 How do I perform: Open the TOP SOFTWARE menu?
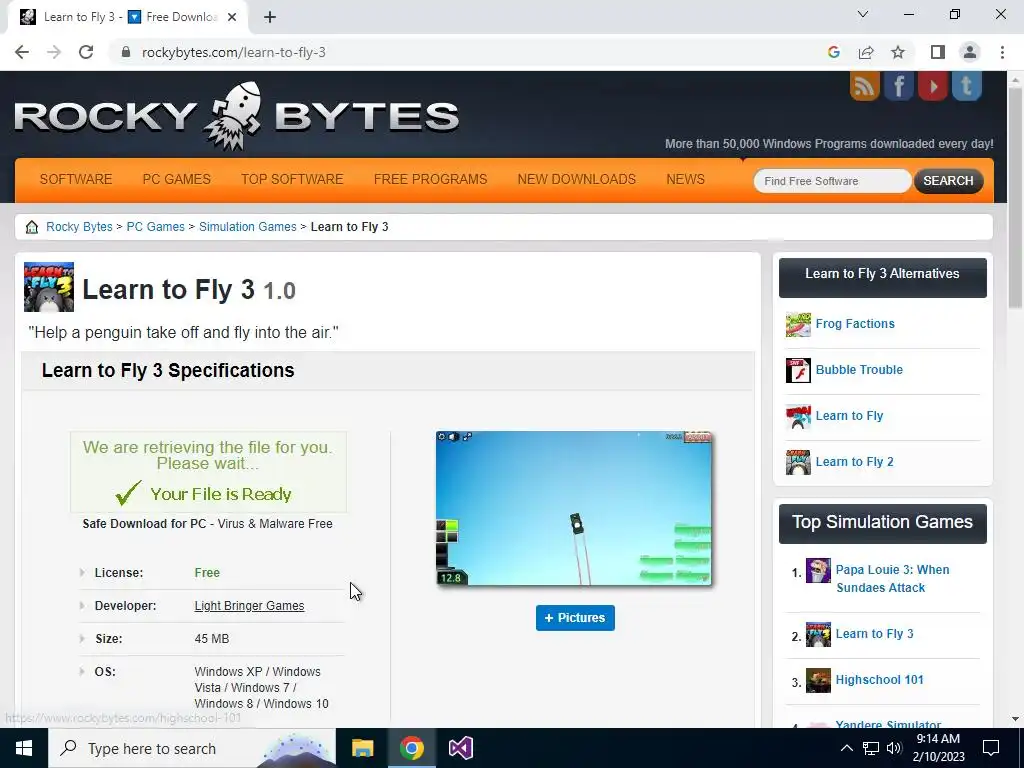point(292,180)
